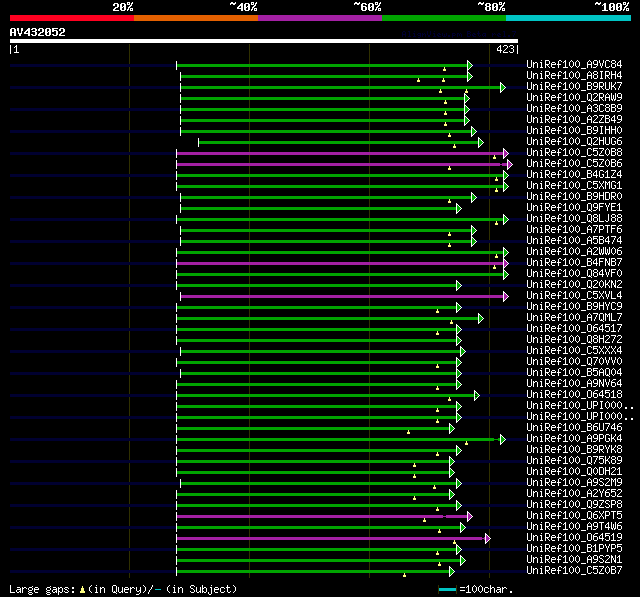Select the UniRef100_Q75K89 label
Image resolution: width=640 pixels, height=597 pixels.
[574, 461]
